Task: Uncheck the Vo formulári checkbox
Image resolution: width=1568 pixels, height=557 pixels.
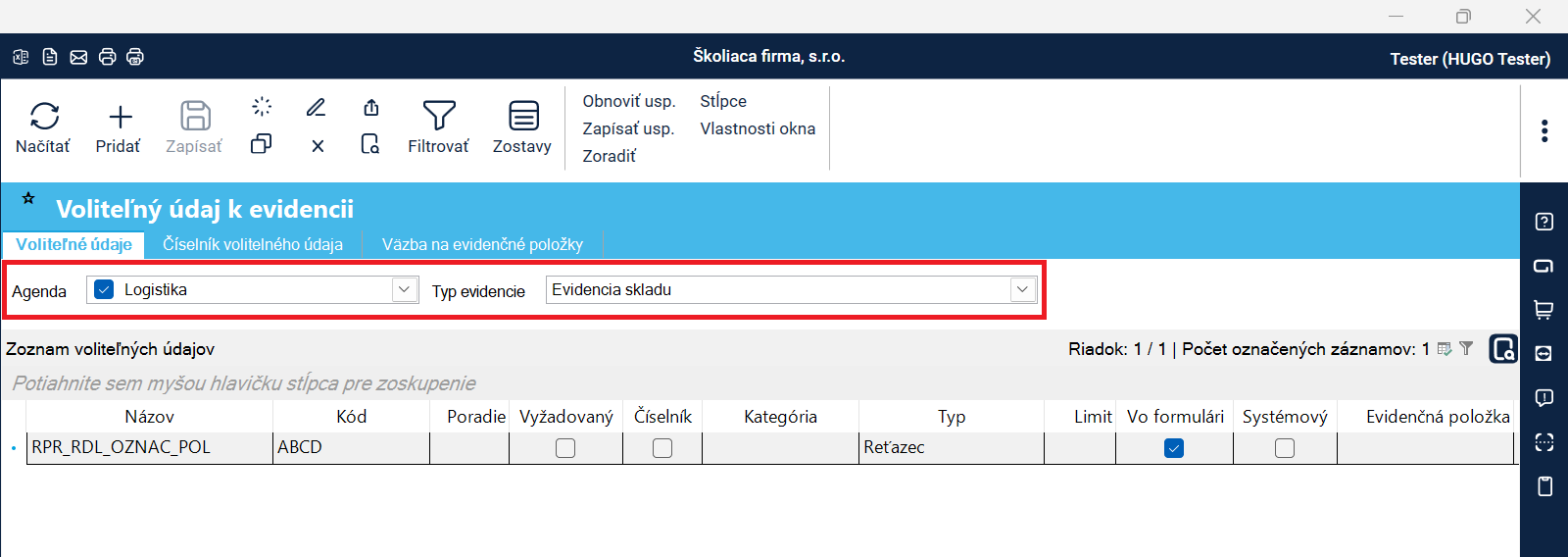Action: [1174, 448]
